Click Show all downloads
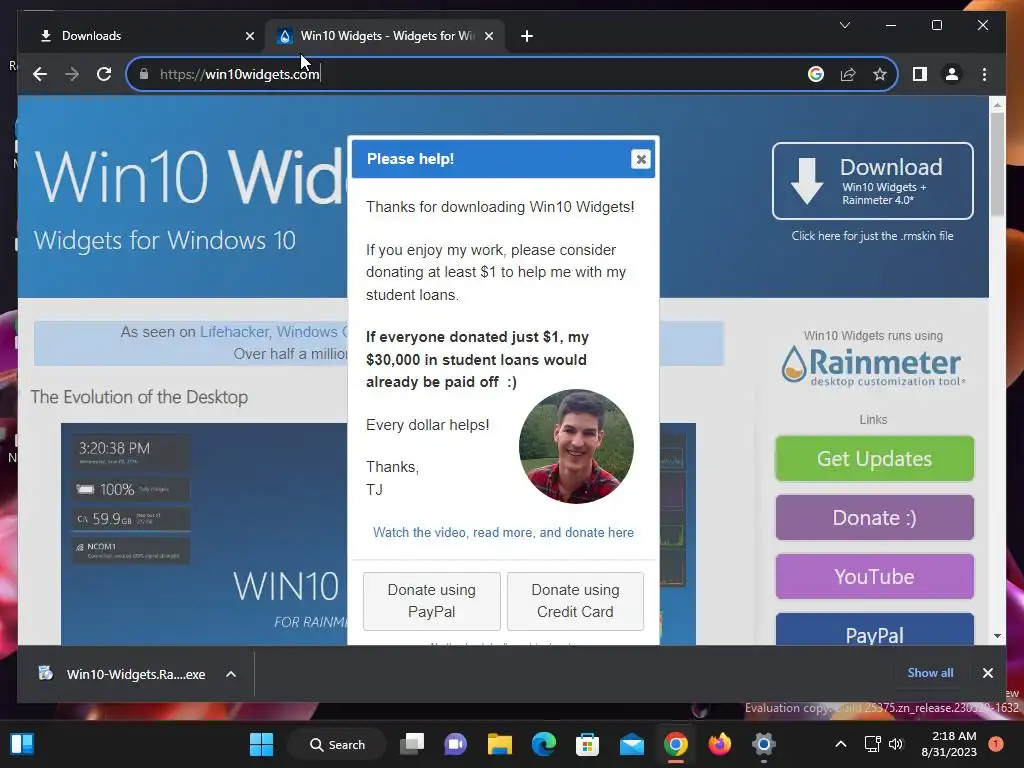 point(930,673)
